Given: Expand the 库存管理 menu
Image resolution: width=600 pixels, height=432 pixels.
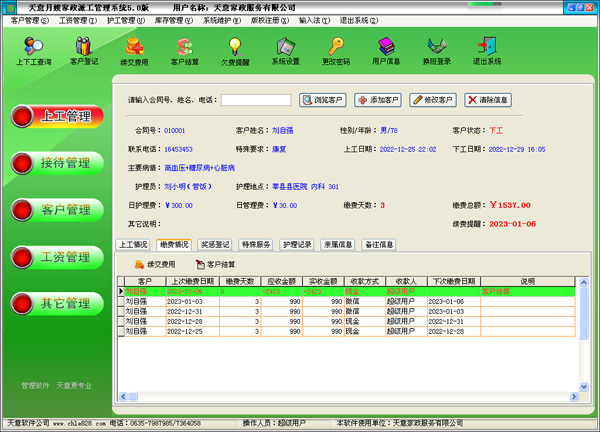Looking at the screenshot, I should tap(174, 20).
